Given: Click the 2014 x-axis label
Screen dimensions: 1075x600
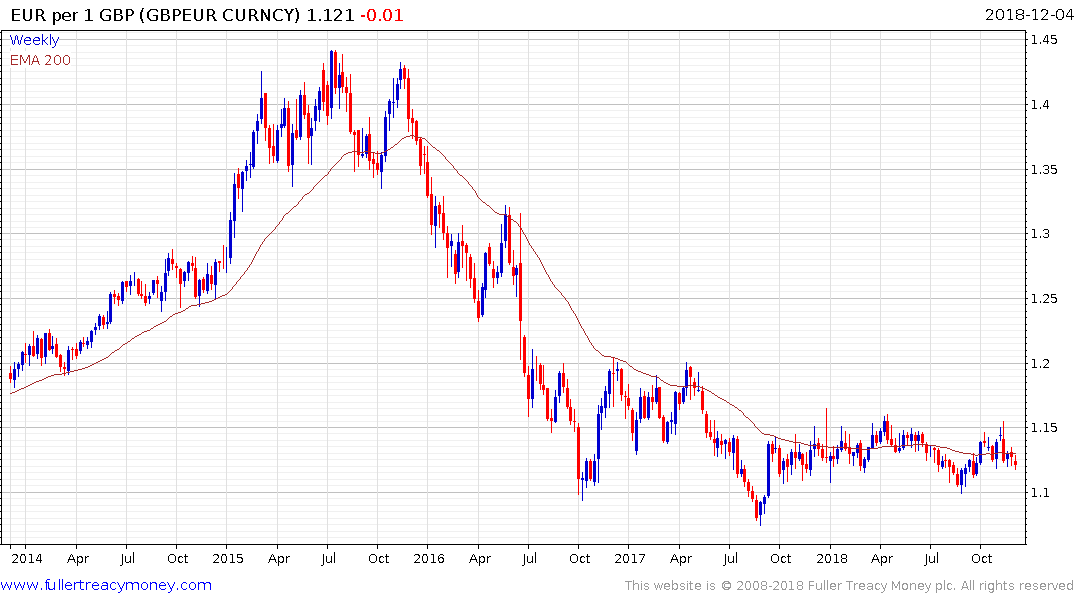Looking at the screenshot, I should tap(27, 558).
